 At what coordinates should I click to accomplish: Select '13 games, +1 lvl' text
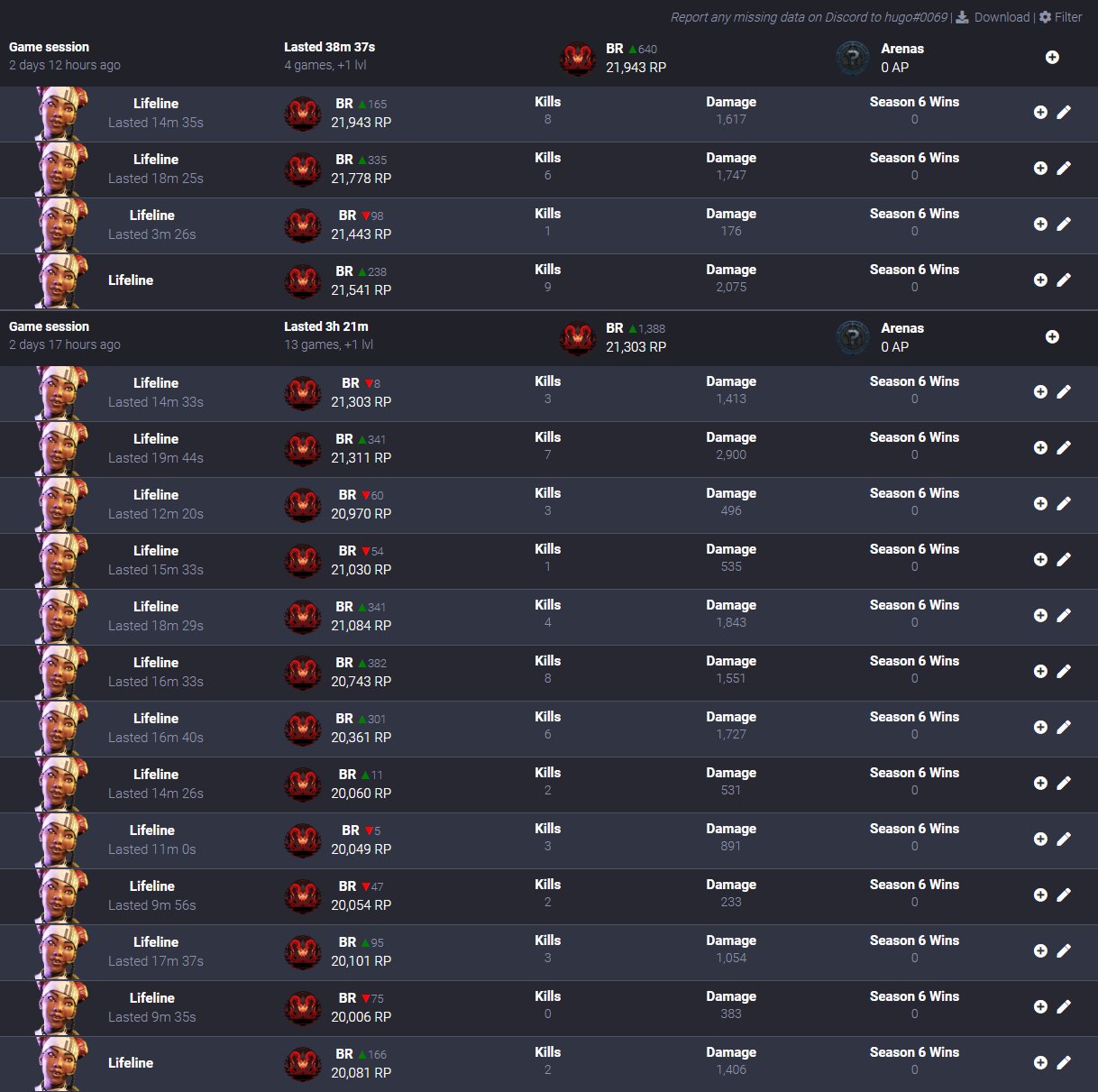[x=328, y=344]
